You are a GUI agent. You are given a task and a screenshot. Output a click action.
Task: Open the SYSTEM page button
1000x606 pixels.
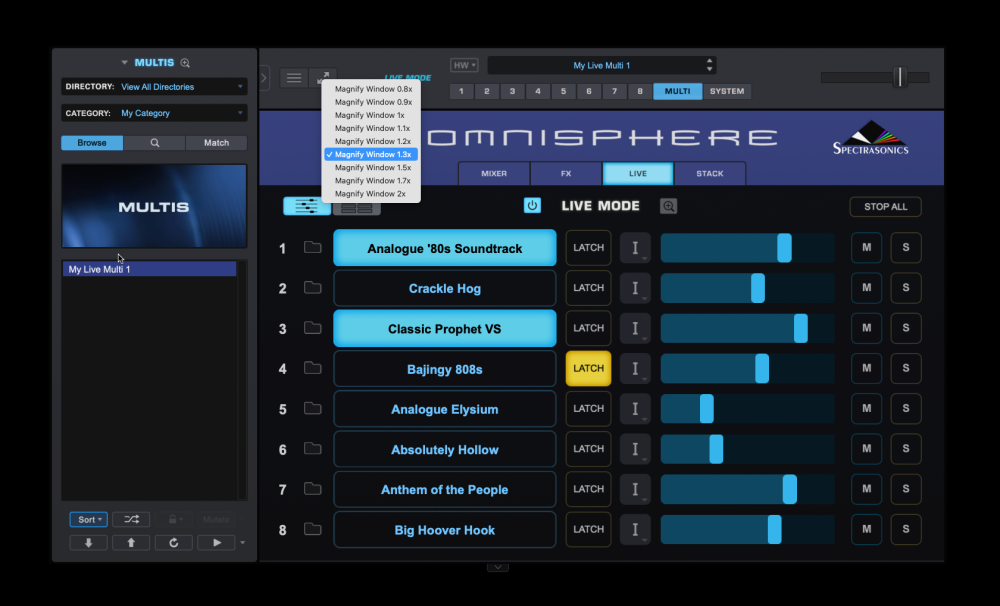[727, 91]
